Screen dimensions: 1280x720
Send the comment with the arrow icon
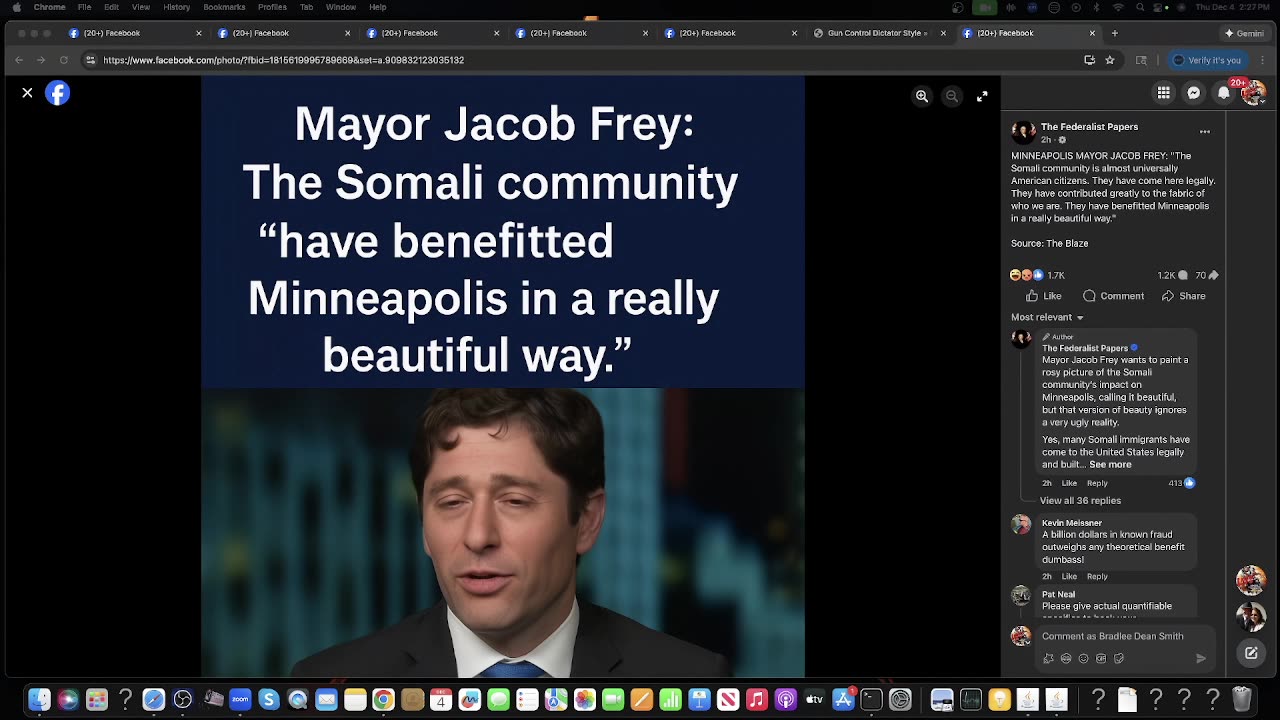[x=1201, y=659]
